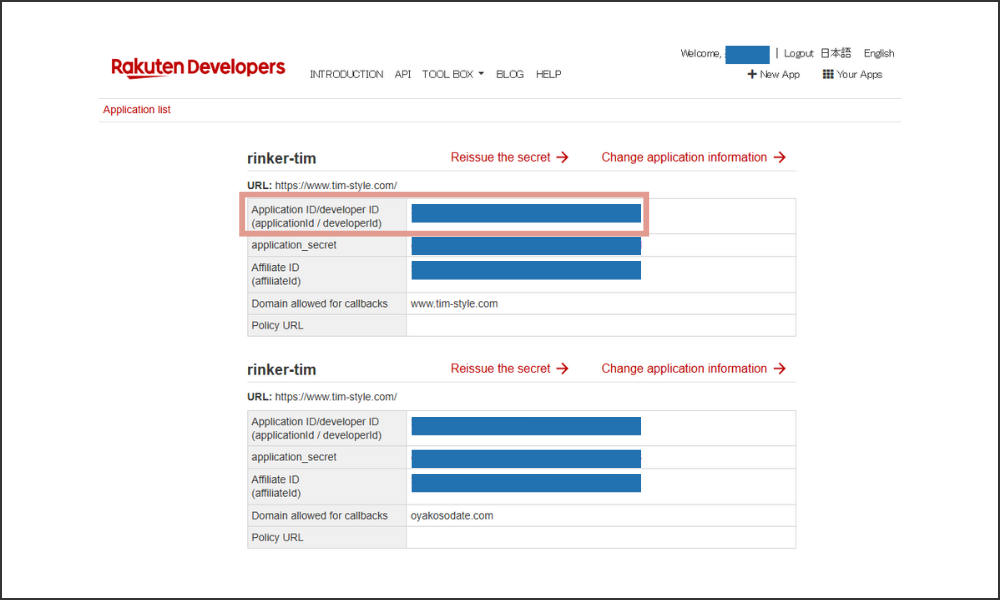
Task: Click the Application list breadcrumb link
Action: [136, 110]
